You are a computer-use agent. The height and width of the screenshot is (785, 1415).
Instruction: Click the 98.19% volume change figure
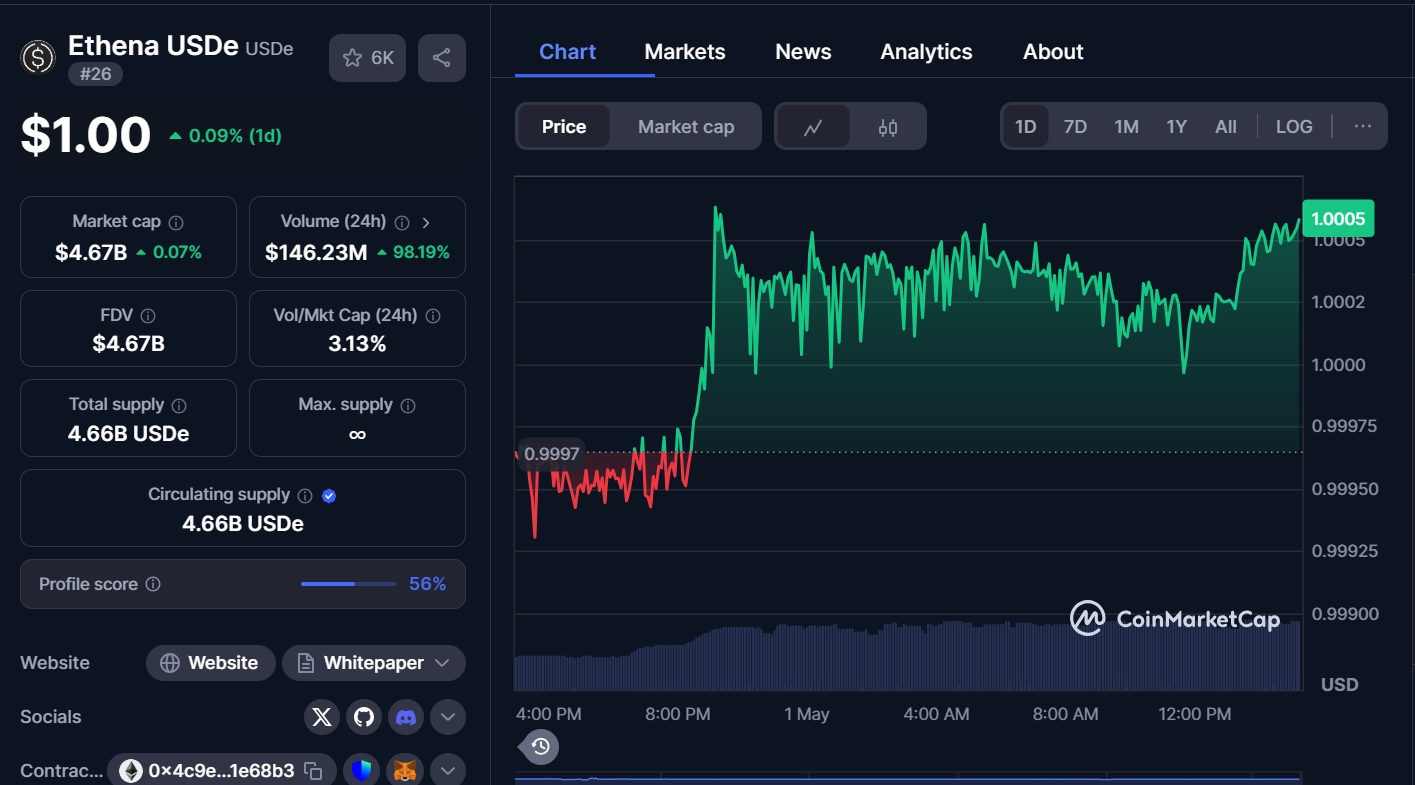pyautogui.click(x=413, y=252)
